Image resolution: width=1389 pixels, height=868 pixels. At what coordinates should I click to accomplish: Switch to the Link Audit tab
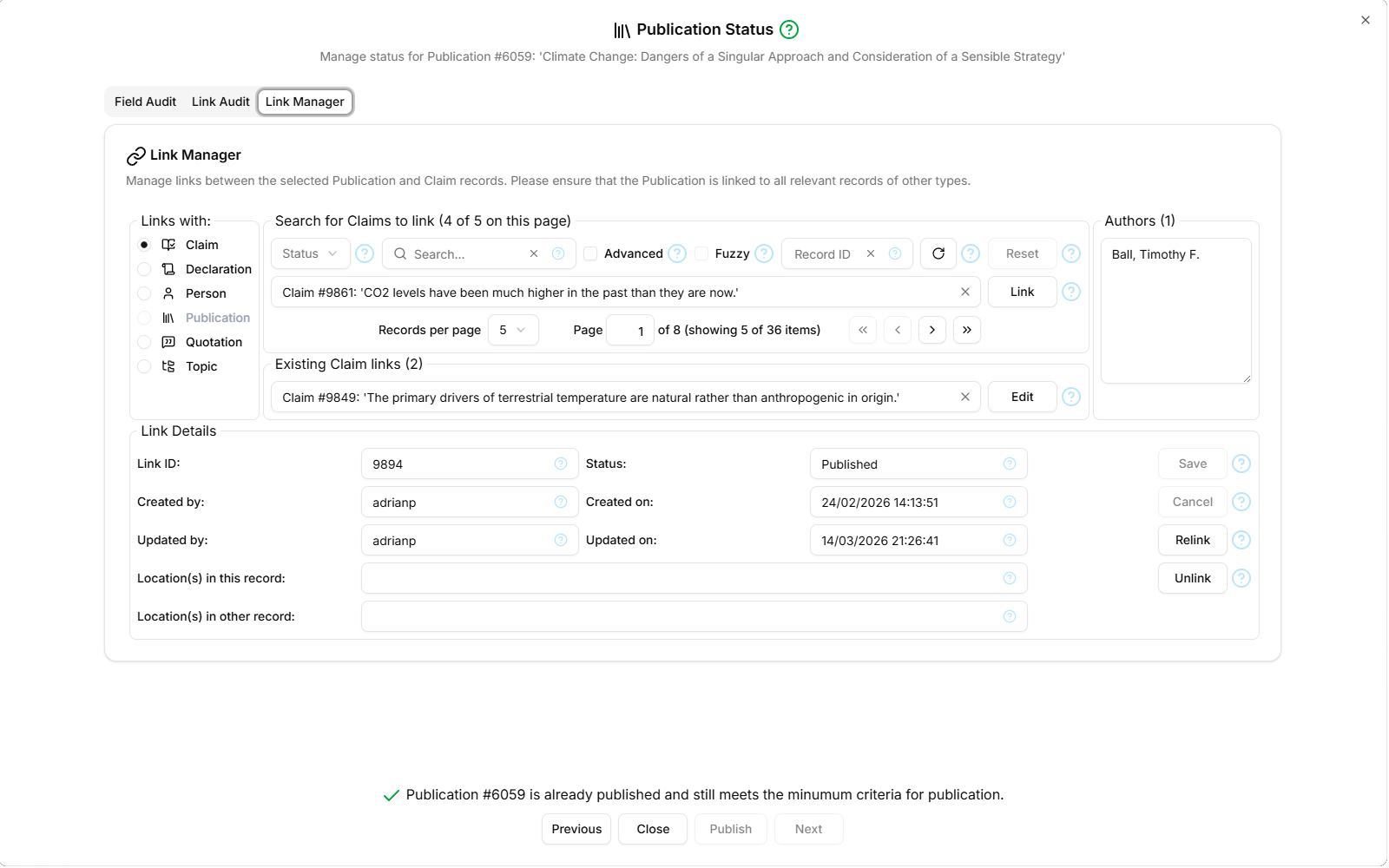(x=221, y=102)
